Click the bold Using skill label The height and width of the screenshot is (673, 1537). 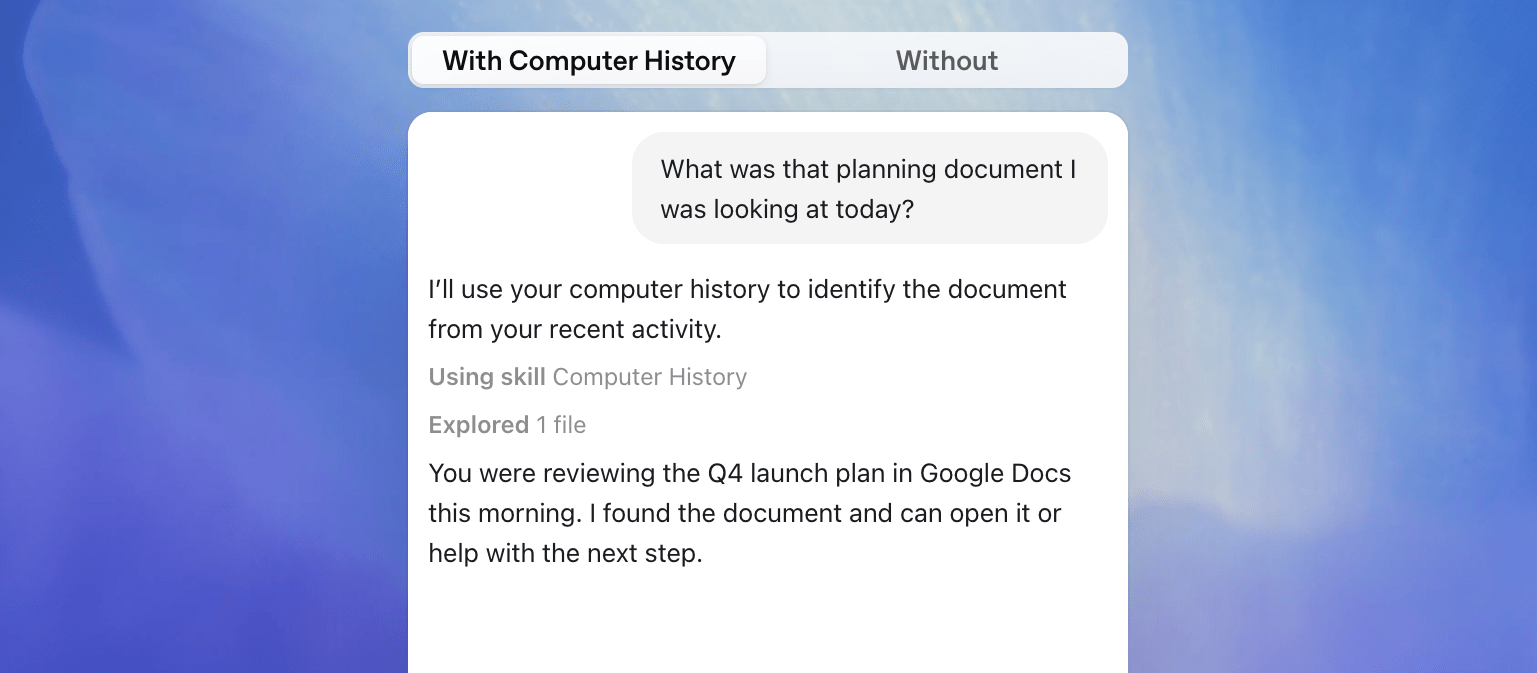tap(487, 377)
